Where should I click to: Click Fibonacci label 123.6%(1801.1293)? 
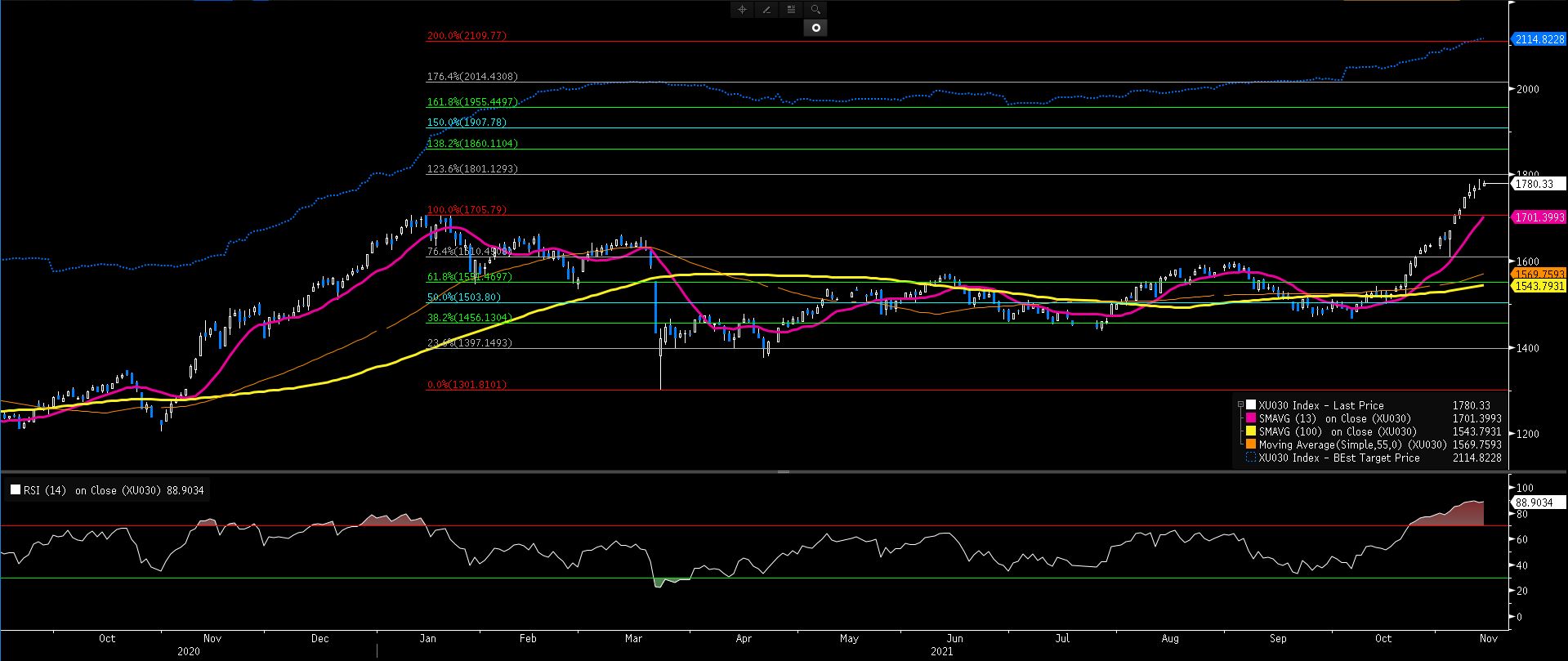click(472, 169)
